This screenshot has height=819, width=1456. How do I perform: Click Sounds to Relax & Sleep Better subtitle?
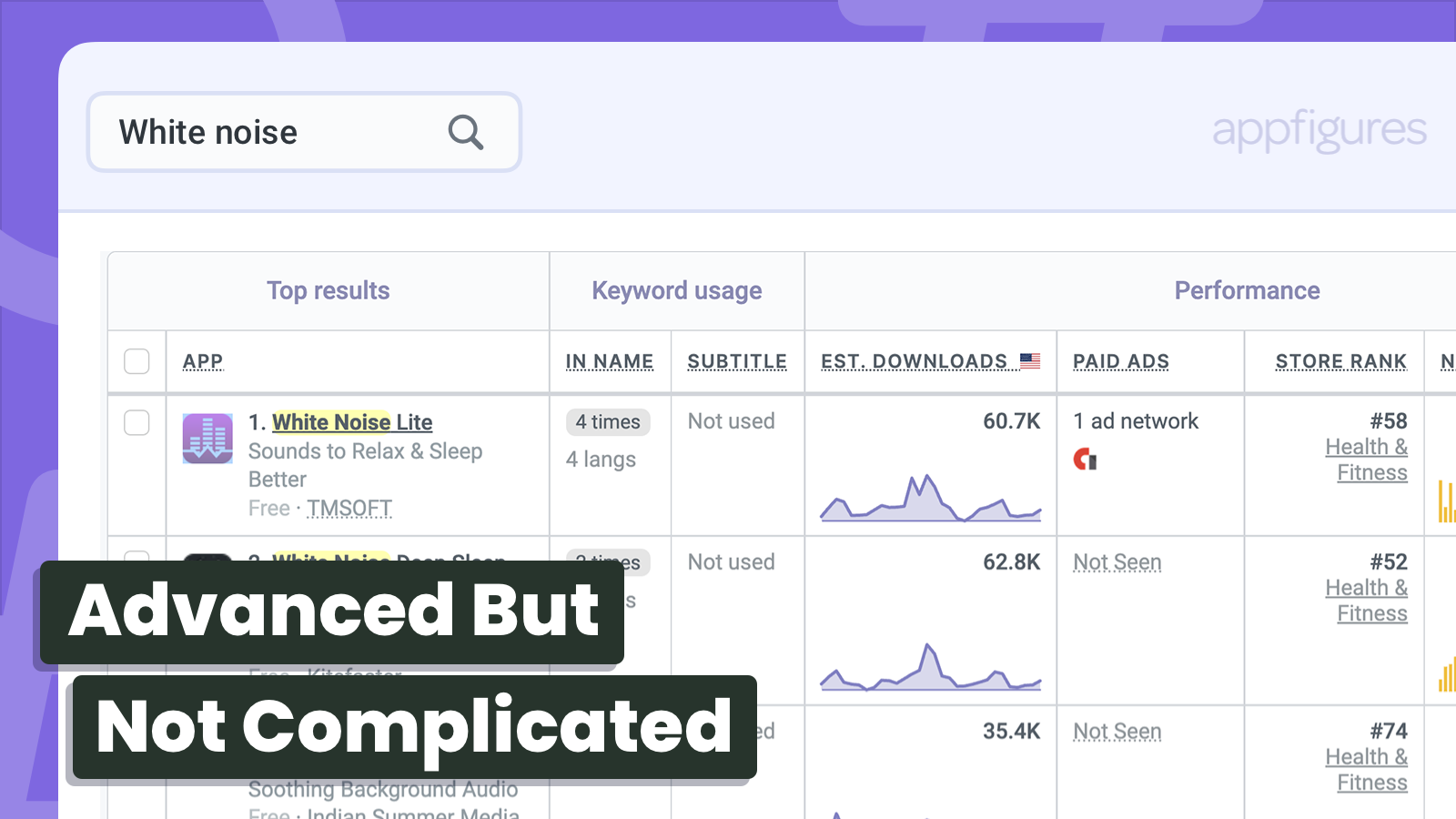(365, 465)
